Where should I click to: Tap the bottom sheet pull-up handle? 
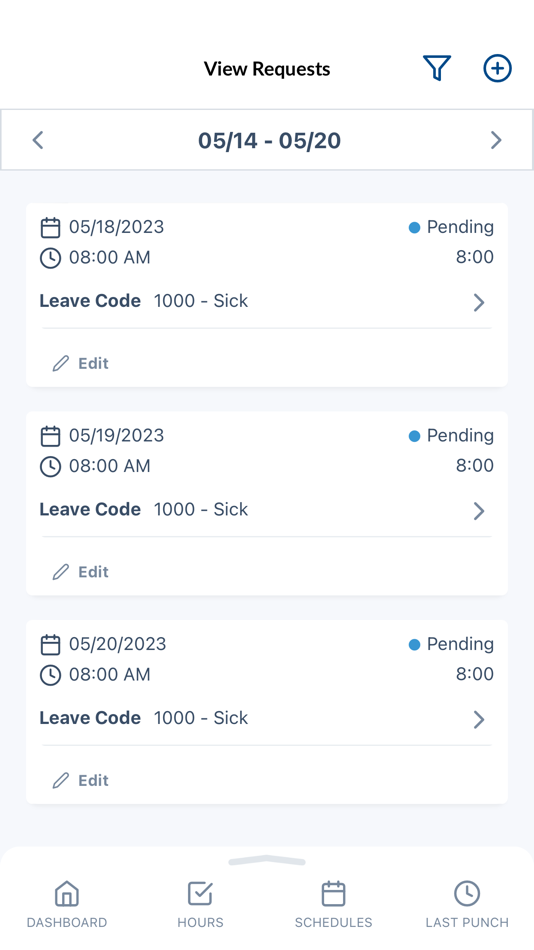click(x=267, y=860)
